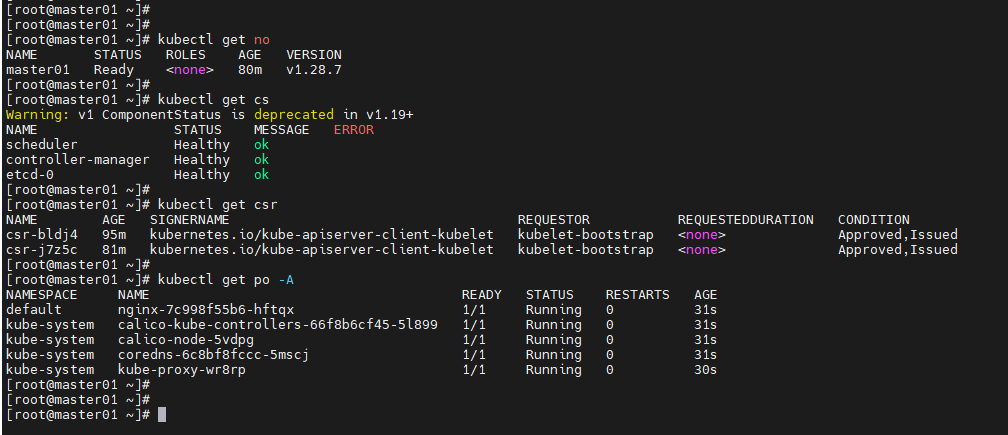Click the 'controller-manager' component name
1008x435 pixels.
pos(77,159)
